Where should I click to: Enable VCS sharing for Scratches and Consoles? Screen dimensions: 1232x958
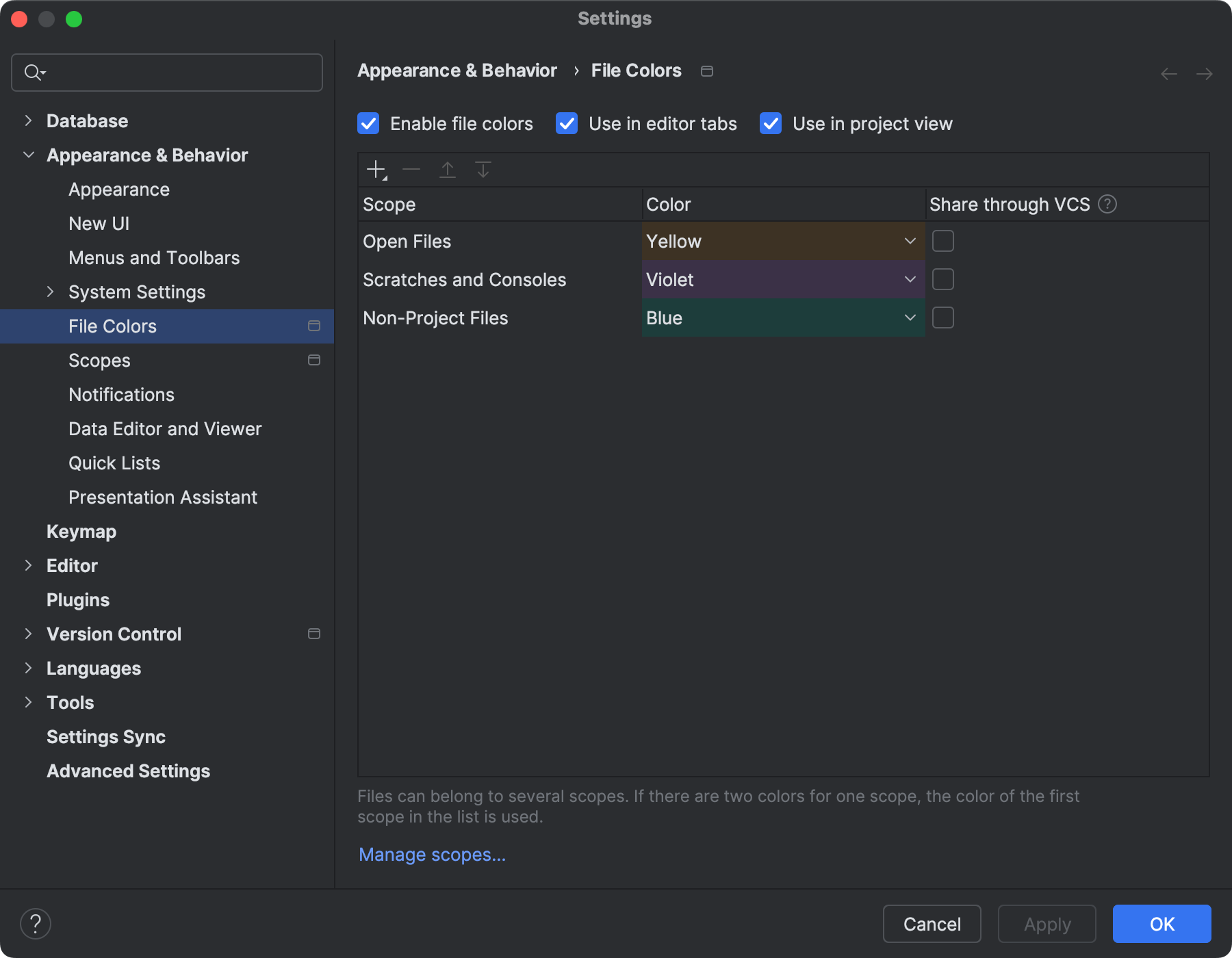pyautogui.click(x=943, y=279)
